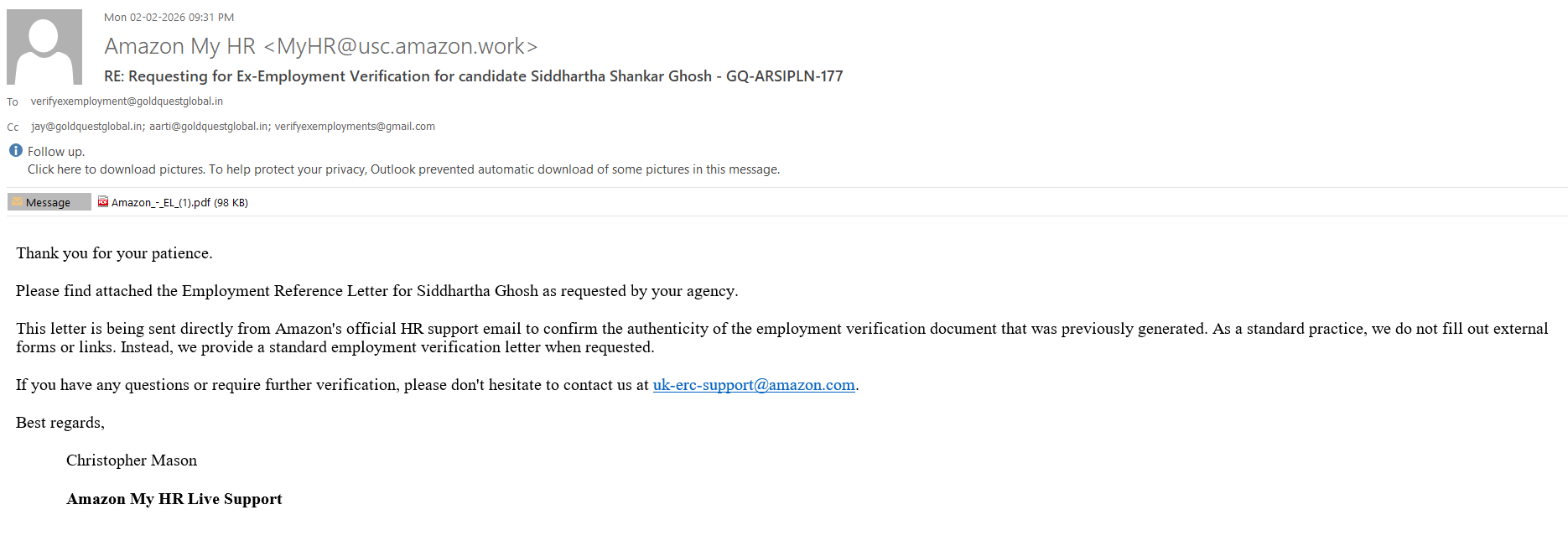The image size is (1568, 541).
Task: Click the bold Amazon My HR Live Support text
Action: point(174,499)
